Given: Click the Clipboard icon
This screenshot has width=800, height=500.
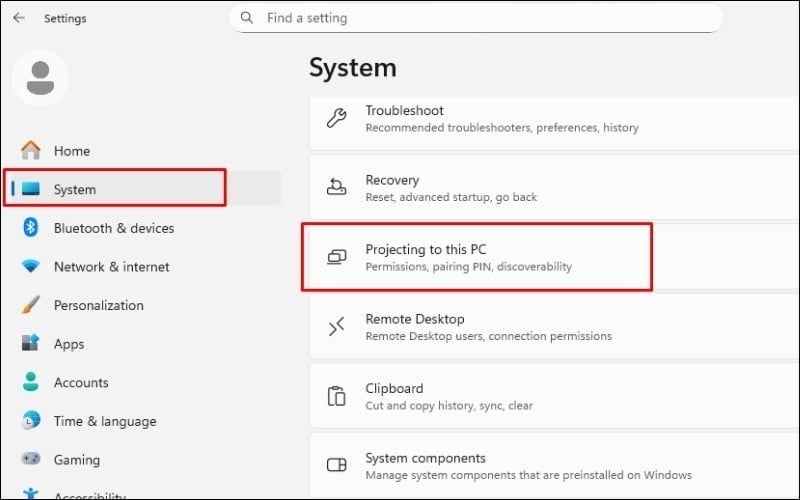Looking at the screenshot, I should 337,396.
